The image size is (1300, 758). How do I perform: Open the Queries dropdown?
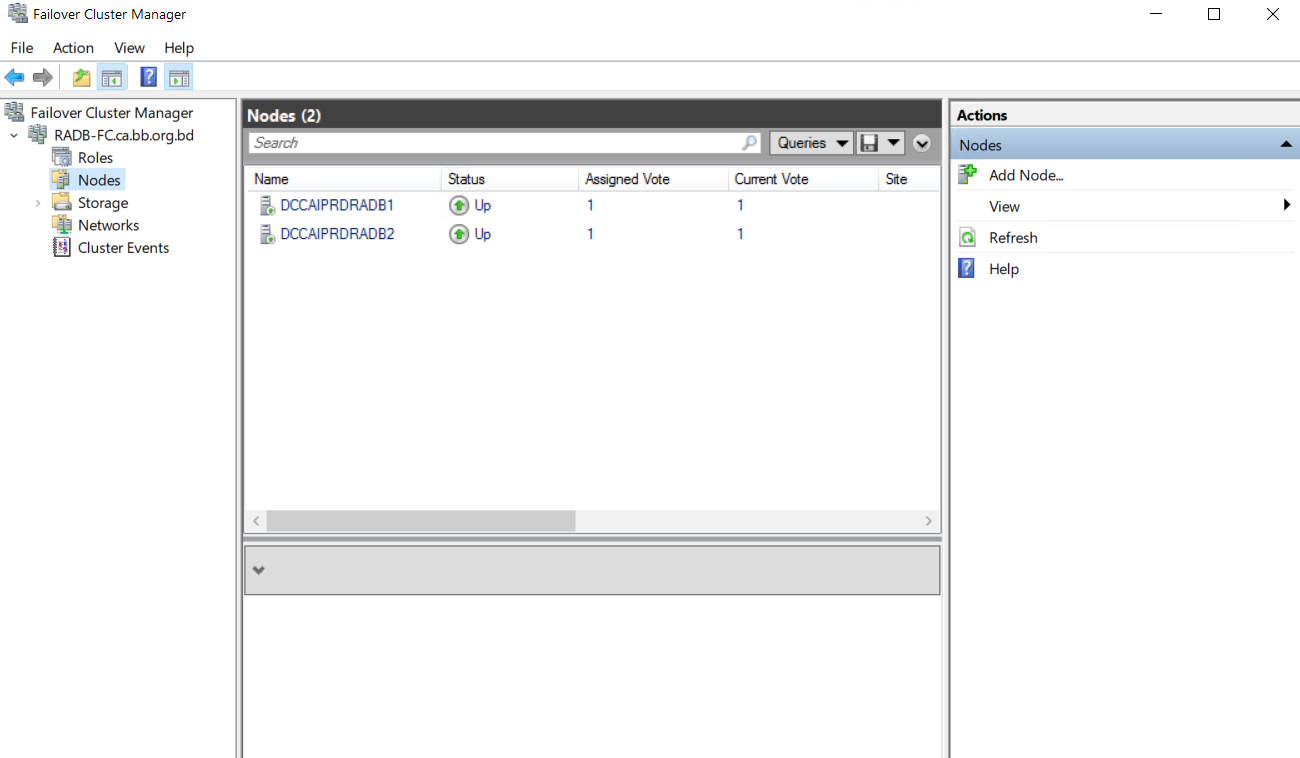pyautogui.click(x=811, y=143)
